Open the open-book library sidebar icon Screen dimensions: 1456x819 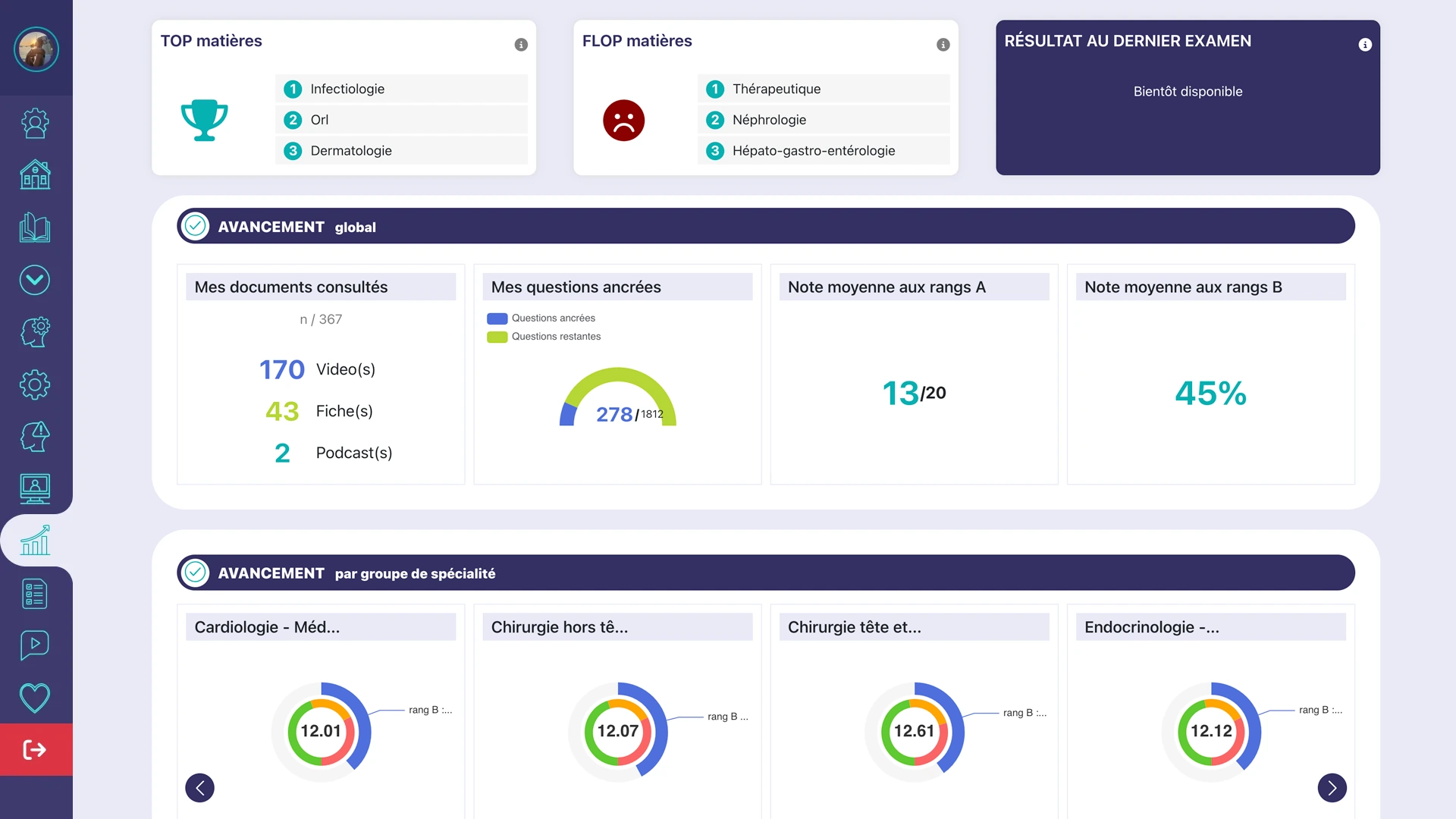click(x=35, y=227)
